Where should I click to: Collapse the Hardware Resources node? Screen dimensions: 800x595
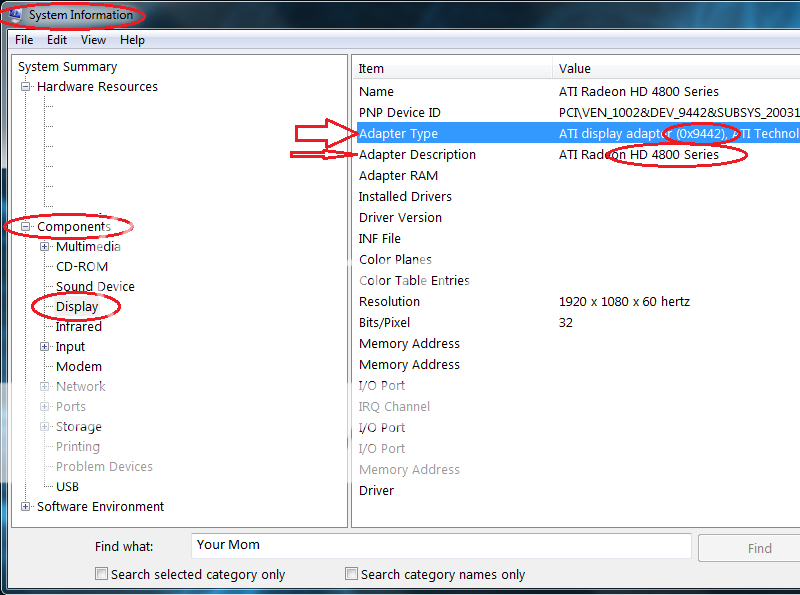(x=25, y=87)
